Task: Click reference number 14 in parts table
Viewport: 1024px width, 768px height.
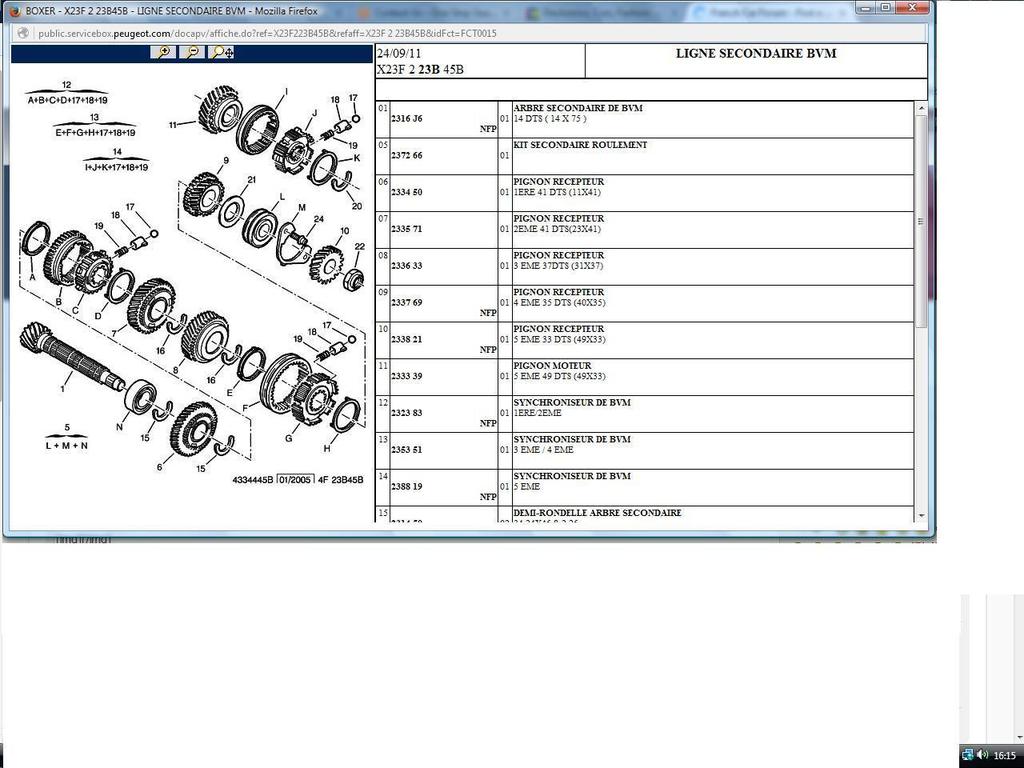Action: [x=383, y=476]
